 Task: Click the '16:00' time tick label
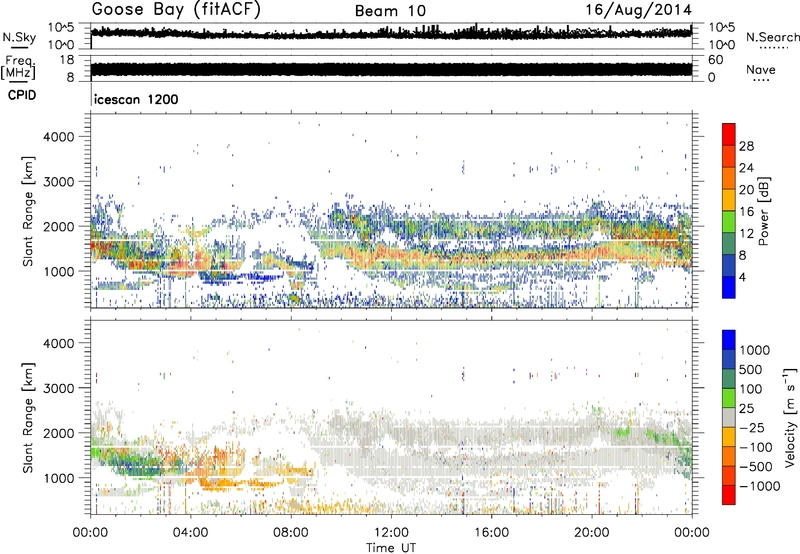[491, 533]
